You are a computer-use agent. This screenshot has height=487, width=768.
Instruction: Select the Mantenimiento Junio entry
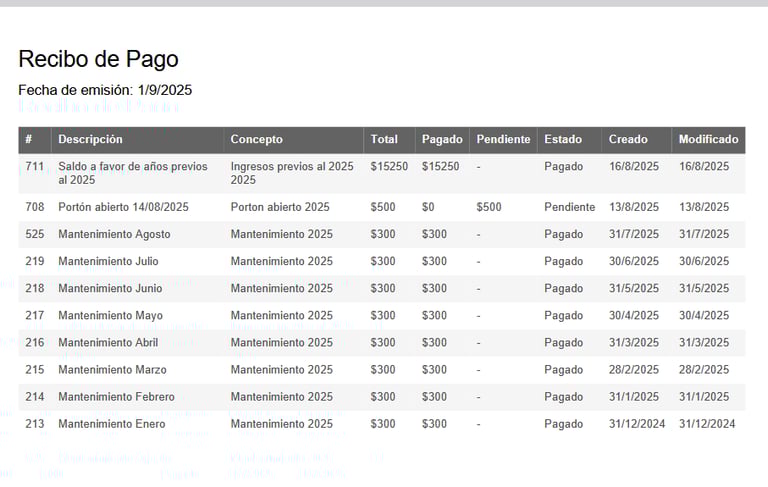point(110,288)
